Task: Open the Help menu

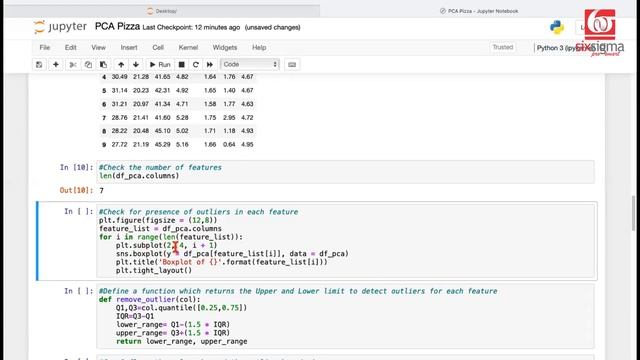Action: point(259,47)
